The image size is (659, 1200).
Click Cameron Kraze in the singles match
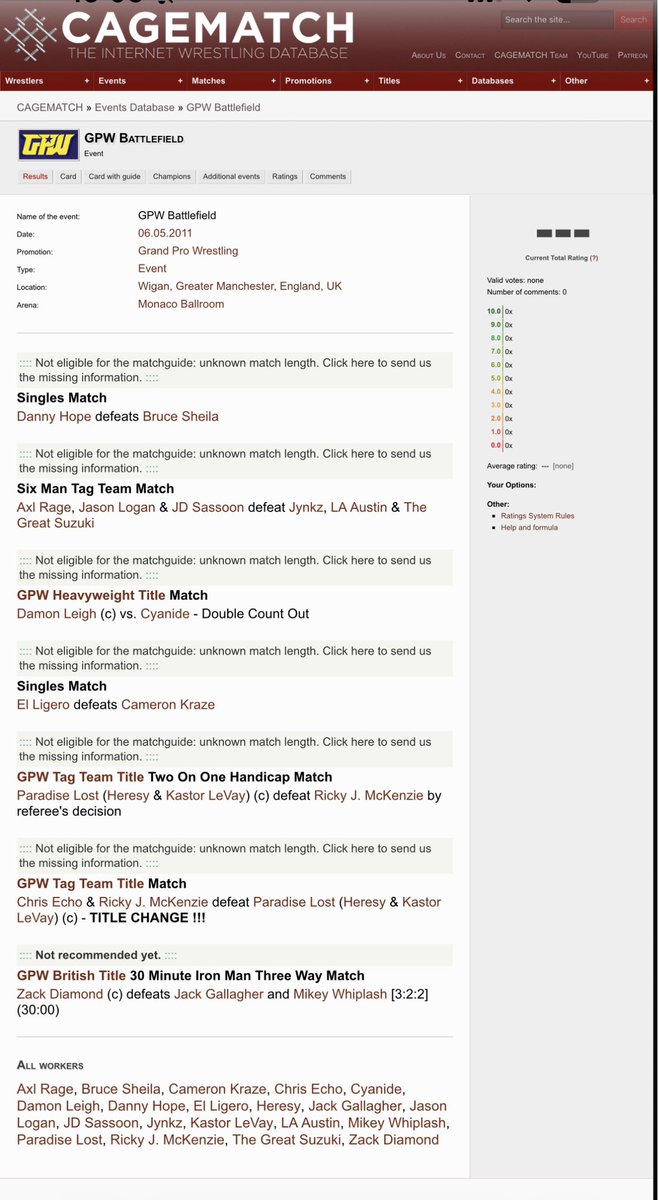coord(168,704)
